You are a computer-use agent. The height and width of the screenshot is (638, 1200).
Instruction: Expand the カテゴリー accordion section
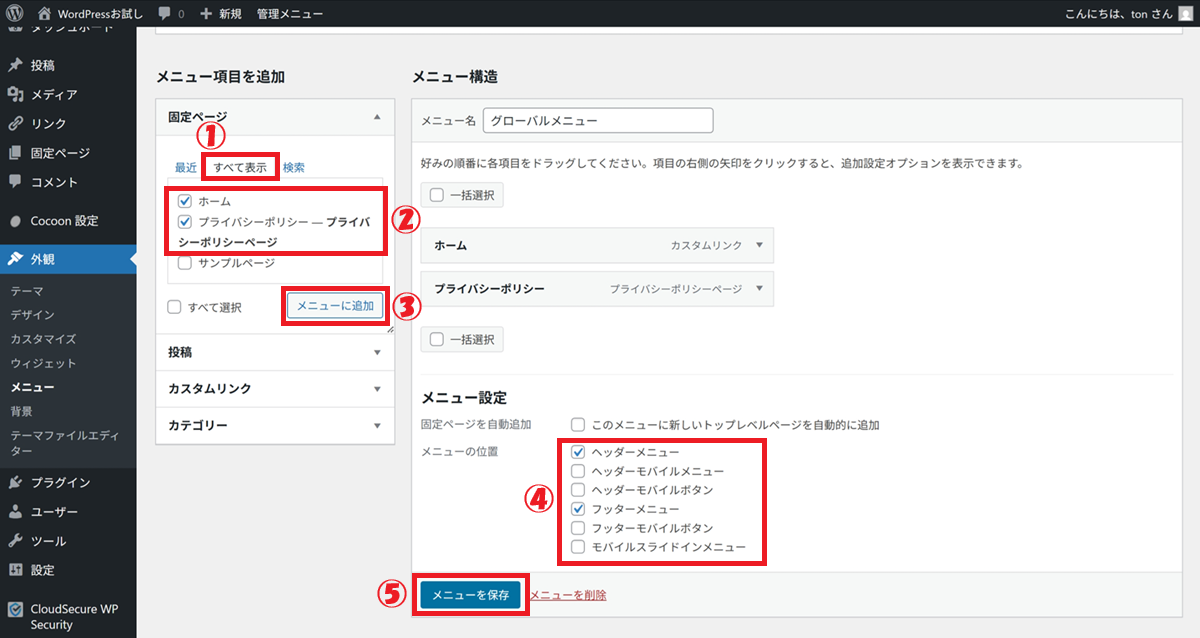tap(377, 426)
